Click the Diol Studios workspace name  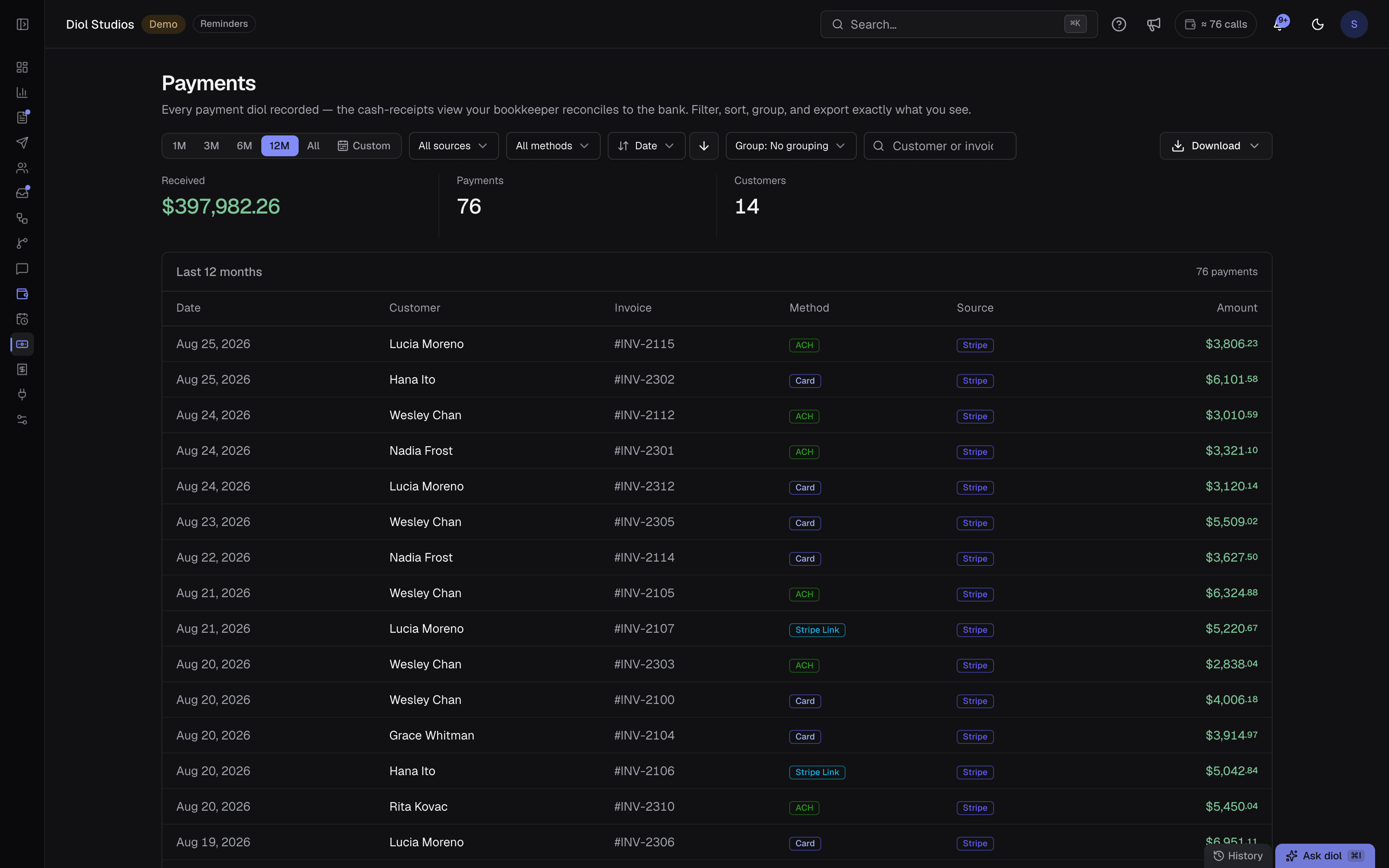click(100, 24)
